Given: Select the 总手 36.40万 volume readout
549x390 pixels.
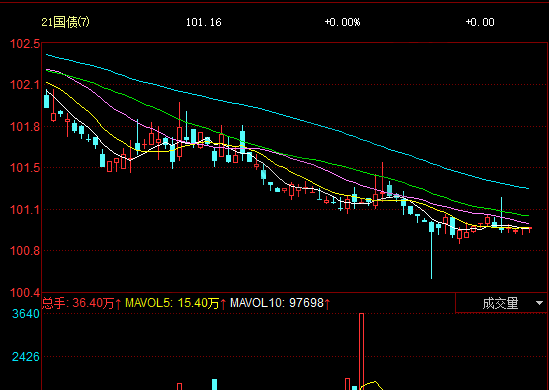Looking at the screenshot, I should [82, 303].
